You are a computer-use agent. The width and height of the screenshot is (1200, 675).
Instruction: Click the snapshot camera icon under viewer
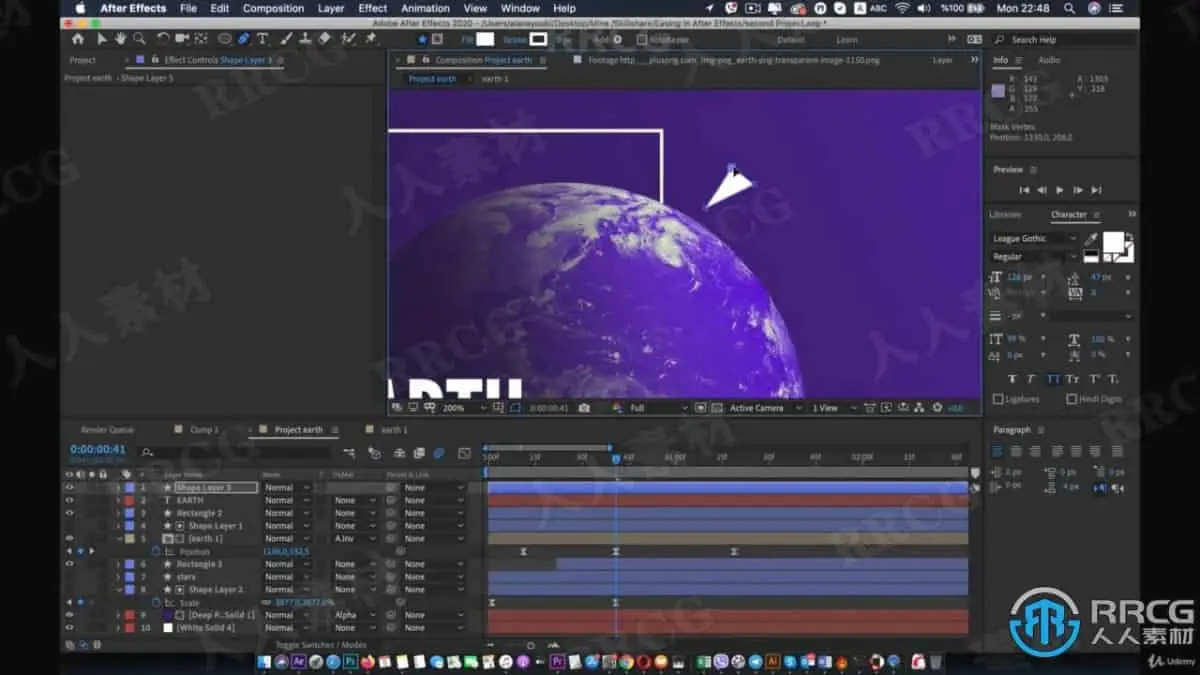[584, 408]
